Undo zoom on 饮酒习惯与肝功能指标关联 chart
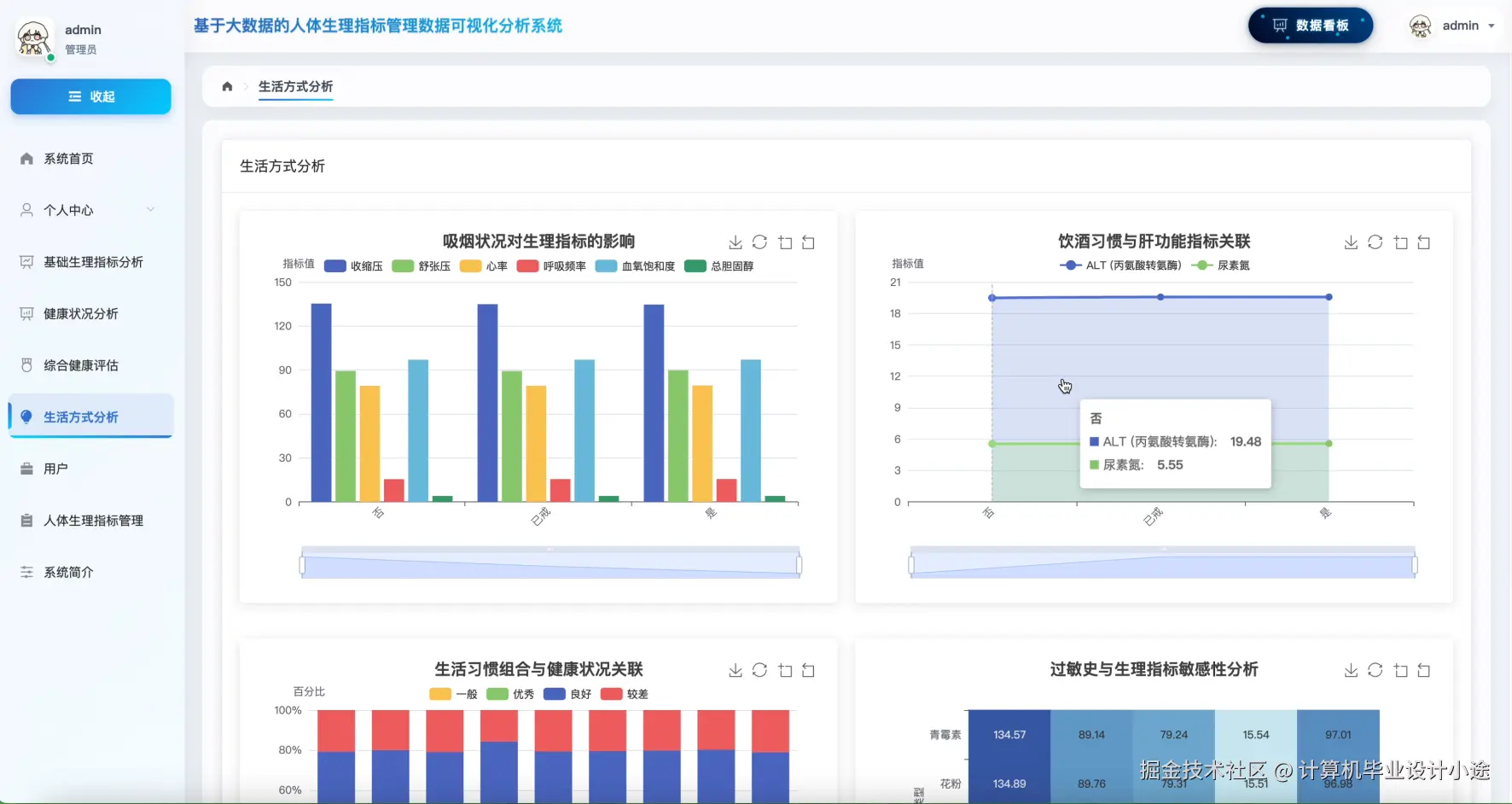The height and width of the screenshot is (804, 1512). (x=1423, y=242)
